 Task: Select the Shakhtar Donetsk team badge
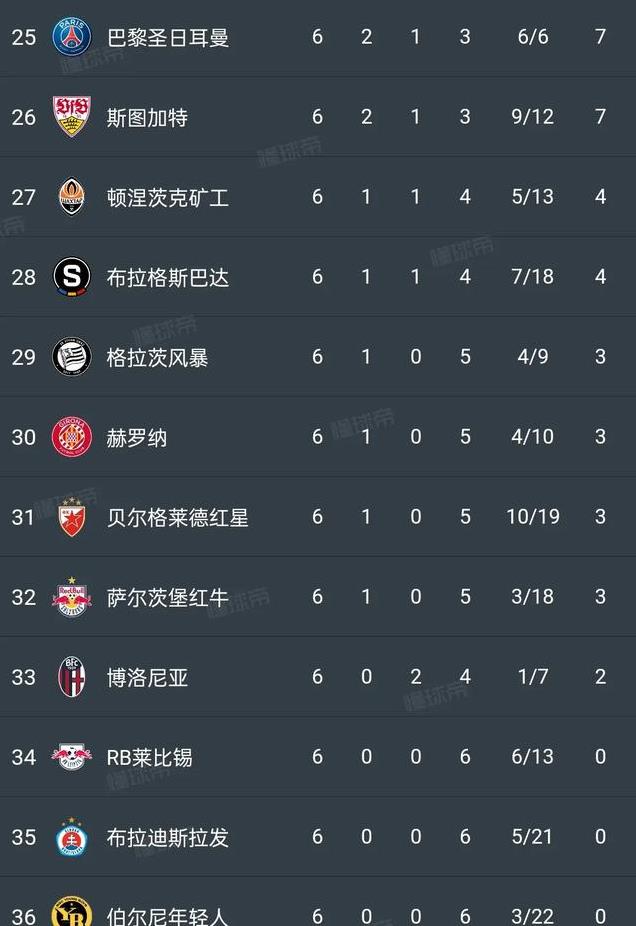(x=72, y=197)
